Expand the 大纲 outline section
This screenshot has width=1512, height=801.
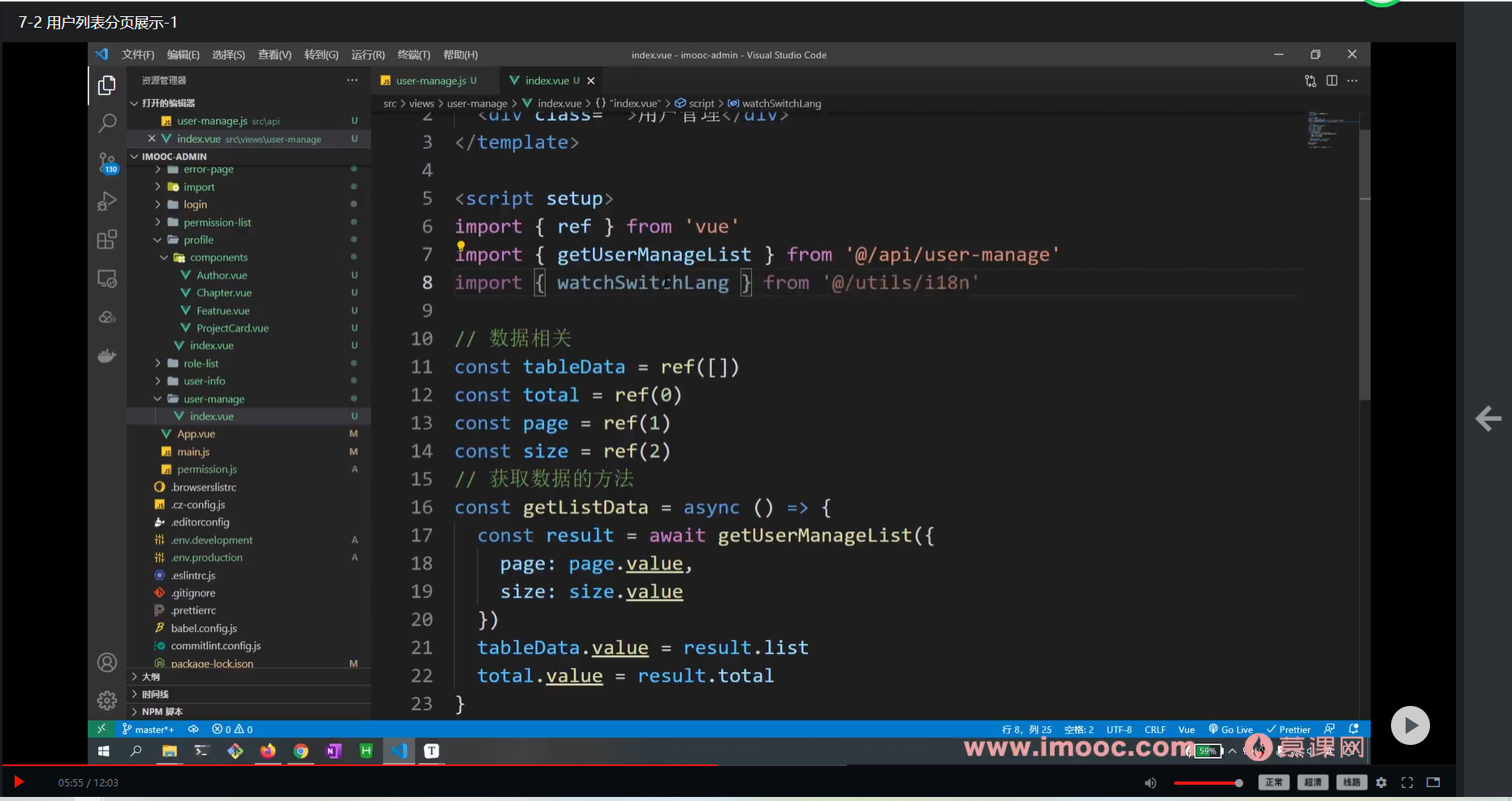pos(151,677)
